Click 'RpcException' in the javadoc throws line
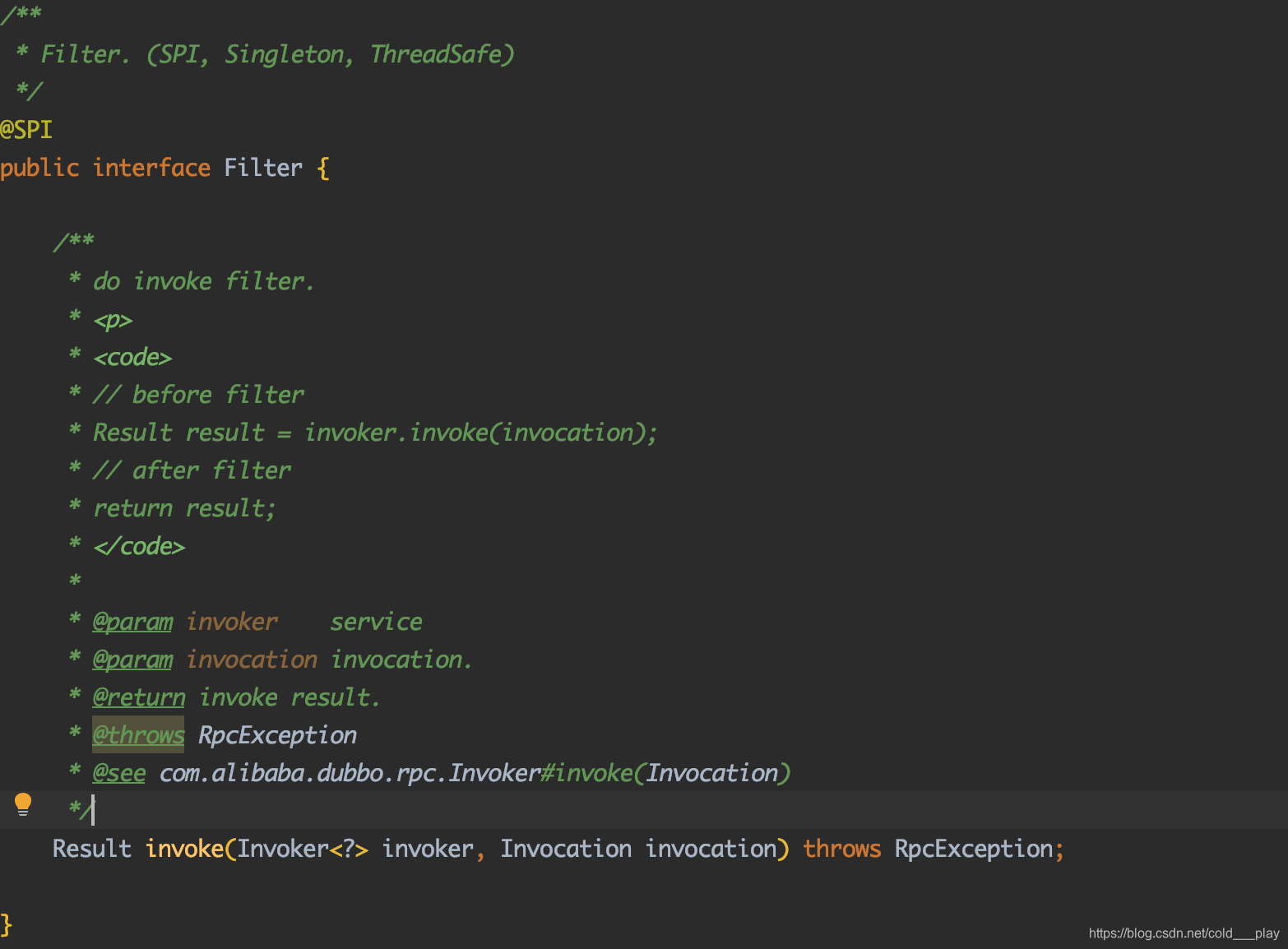The width and height of the screenshot is (1288, 949). coord(278,735)
